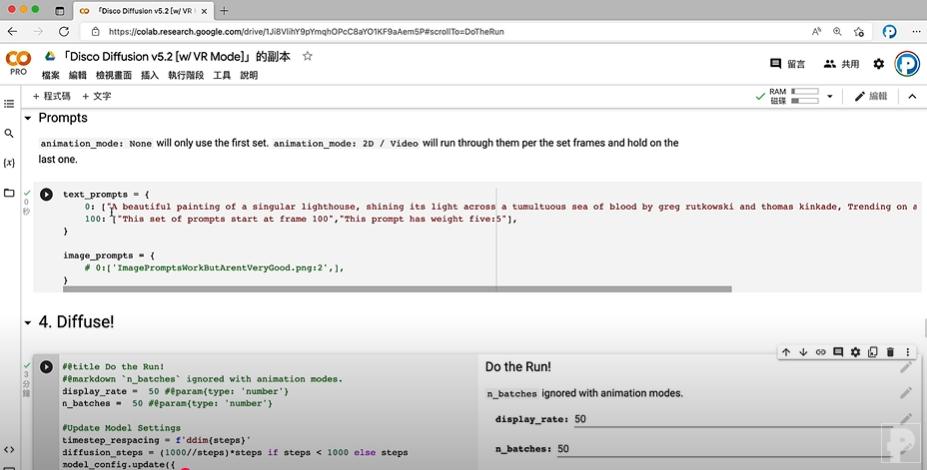
Task: Click the "#@title Do the Run!" code line
Action: tap(113, 367)
